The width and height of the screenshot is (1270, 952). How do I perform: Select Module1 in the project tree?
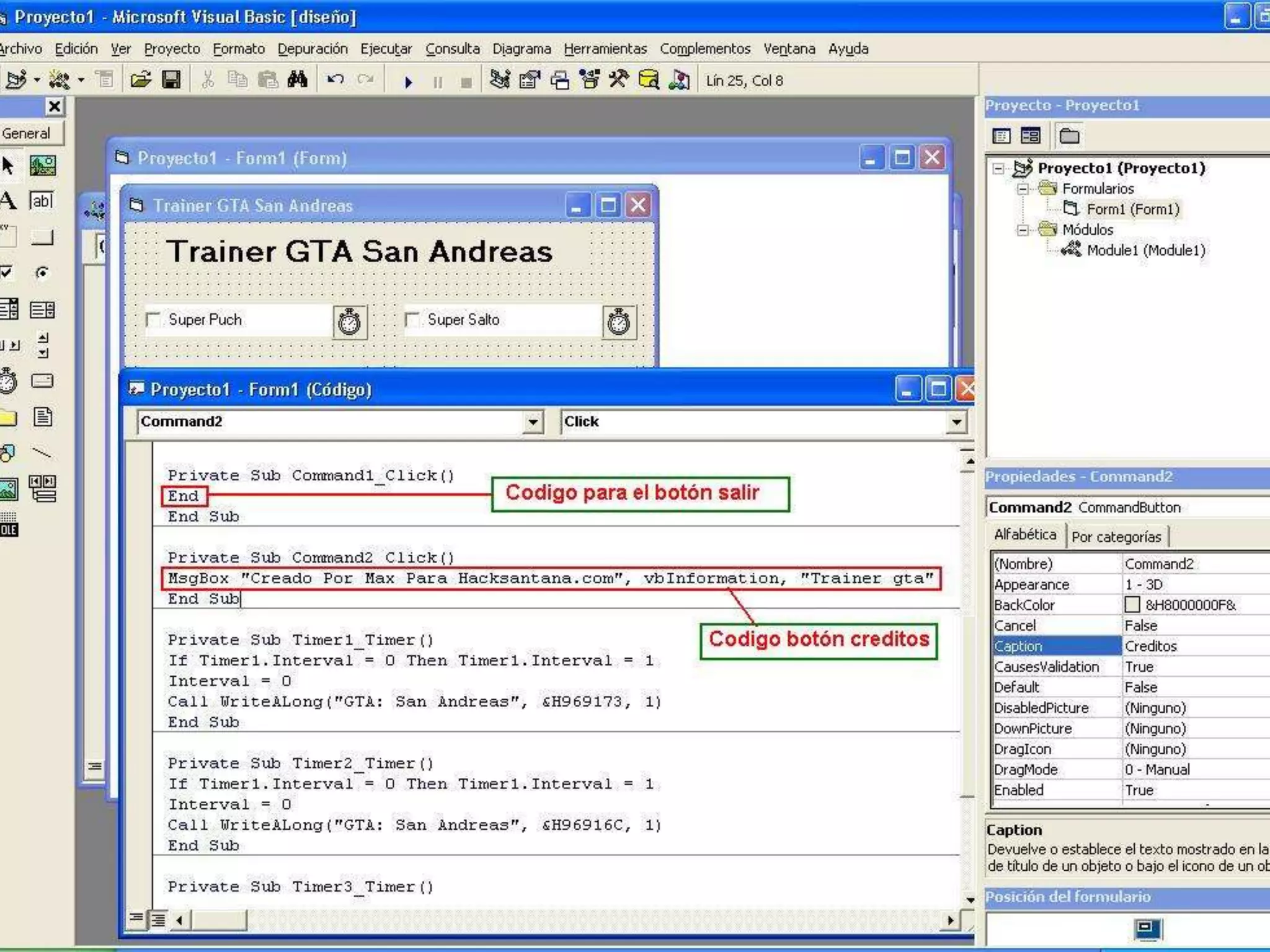pos(1145,250)
